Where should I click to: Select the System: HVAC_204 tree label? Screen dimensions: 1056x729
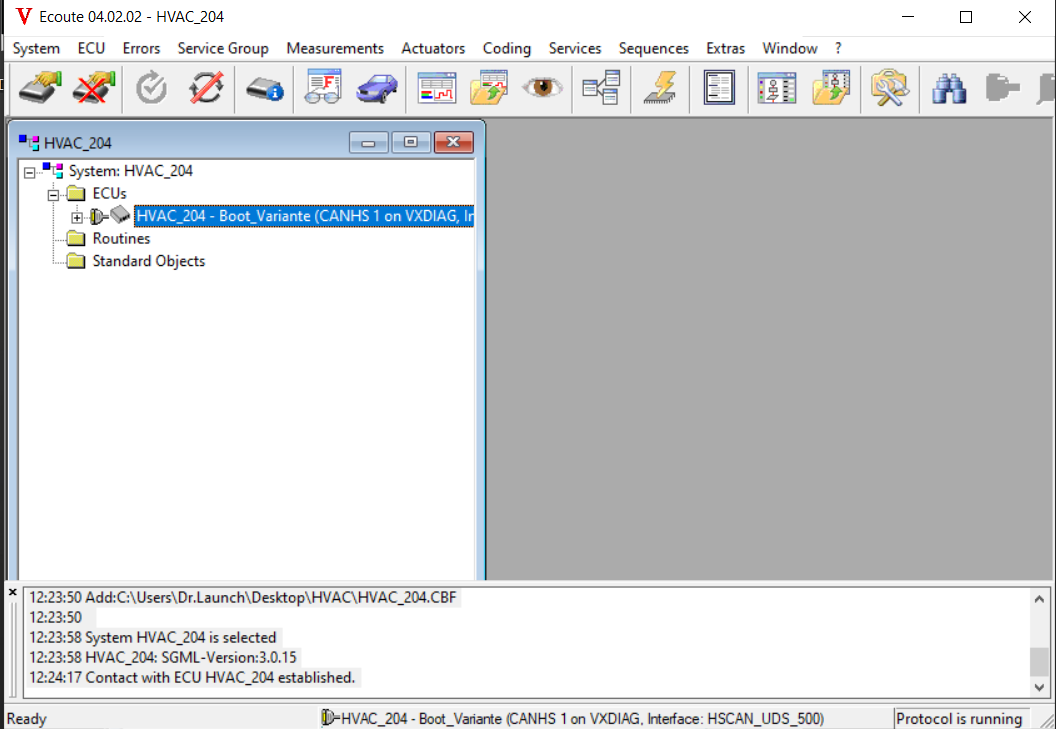tap(131, 170)
